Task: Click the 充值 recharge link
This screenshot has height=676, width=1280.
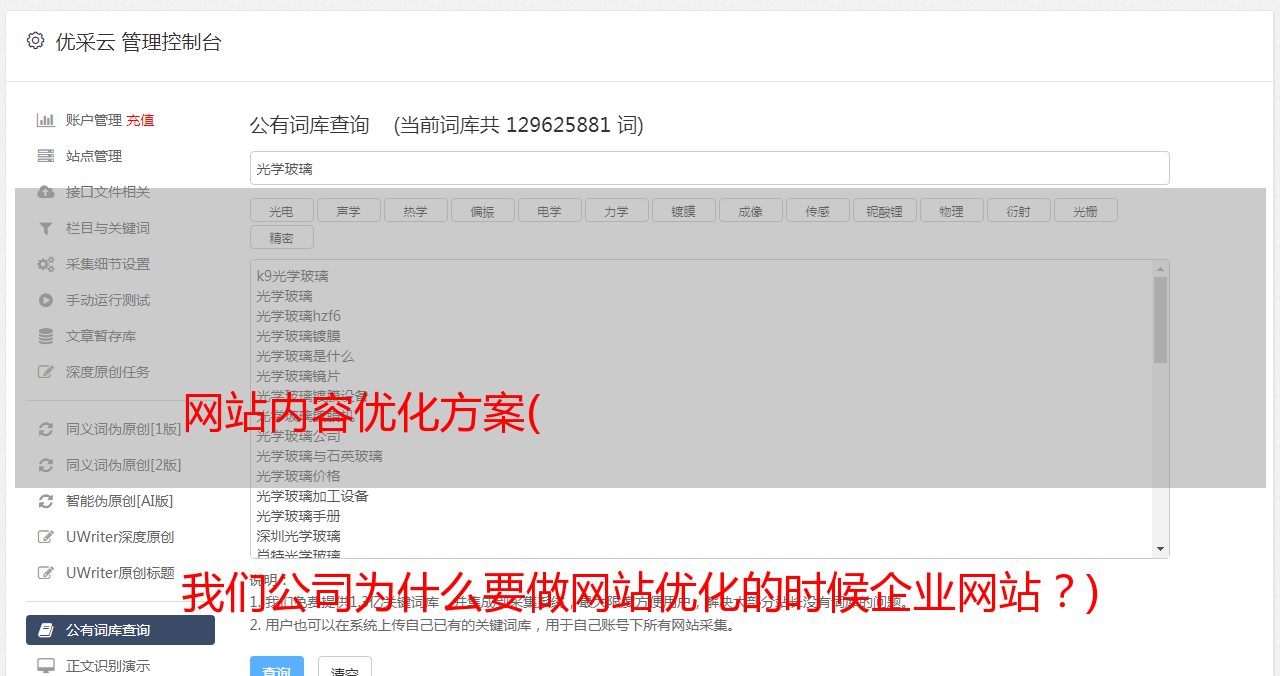Action: (140, 120)
